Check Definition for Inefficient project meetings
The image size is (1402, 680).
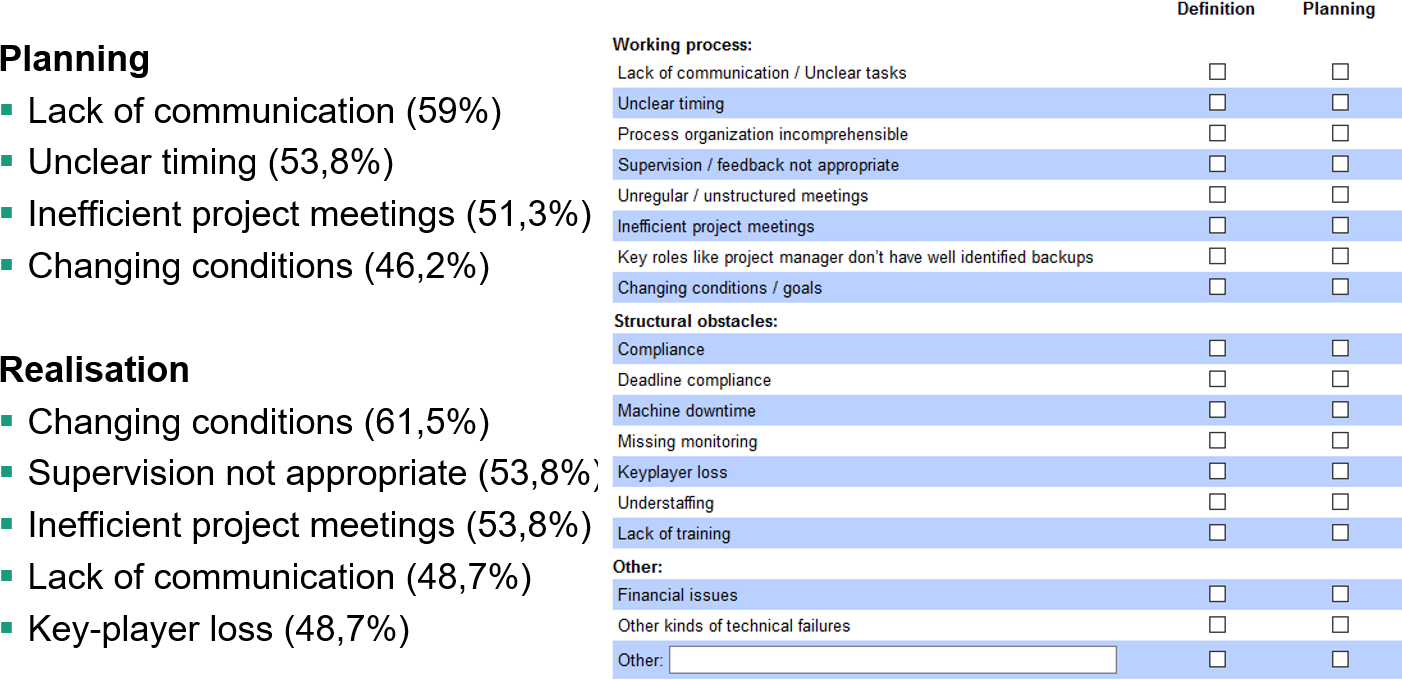coord(1217,225)
